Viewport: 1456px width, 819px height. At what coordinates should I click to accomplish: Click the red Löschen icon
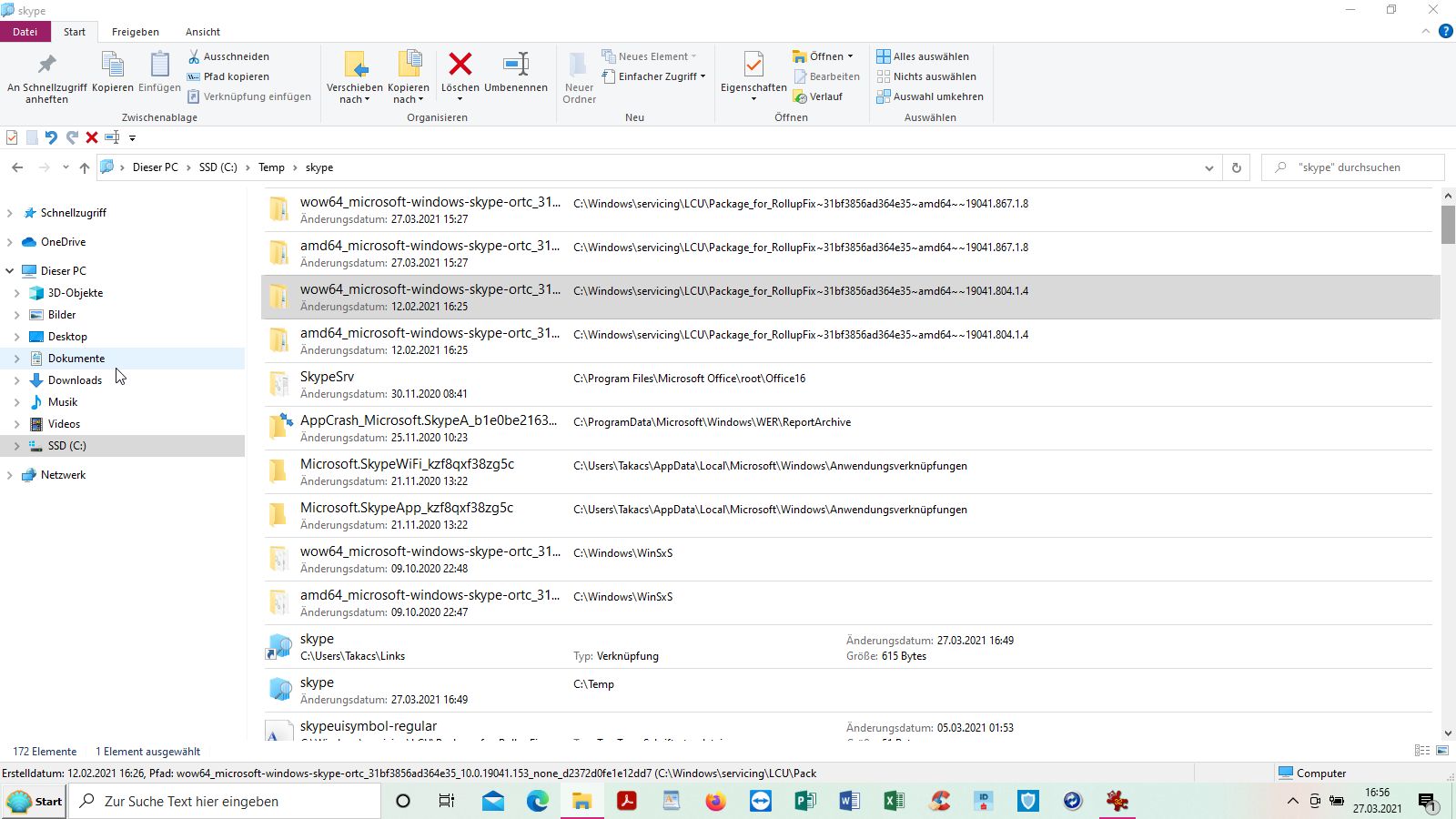tap(460, 64)
